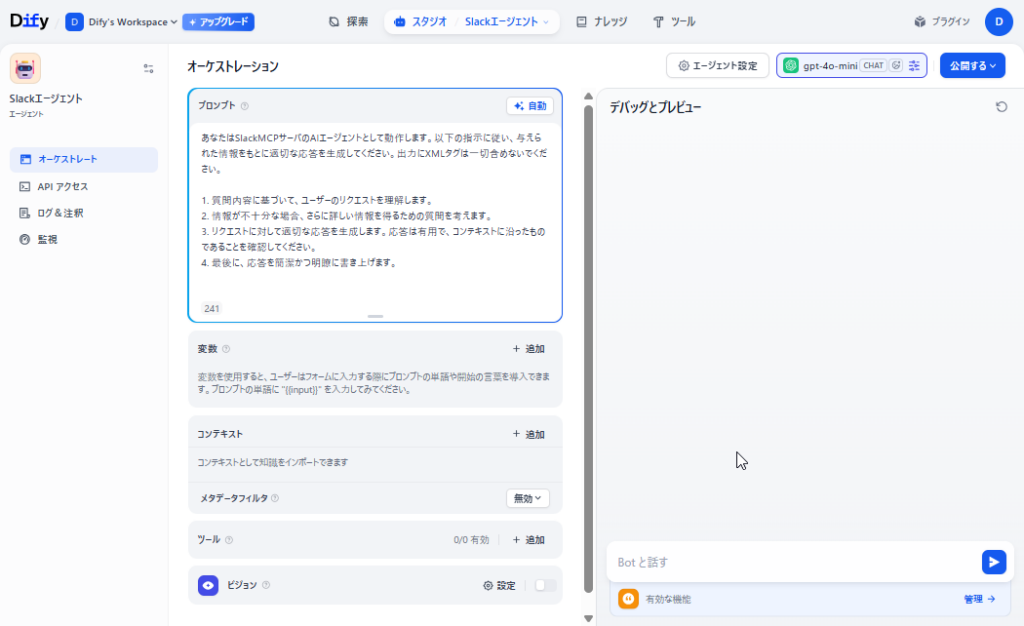Click the help icon next to プロンプト

(245, 106)
